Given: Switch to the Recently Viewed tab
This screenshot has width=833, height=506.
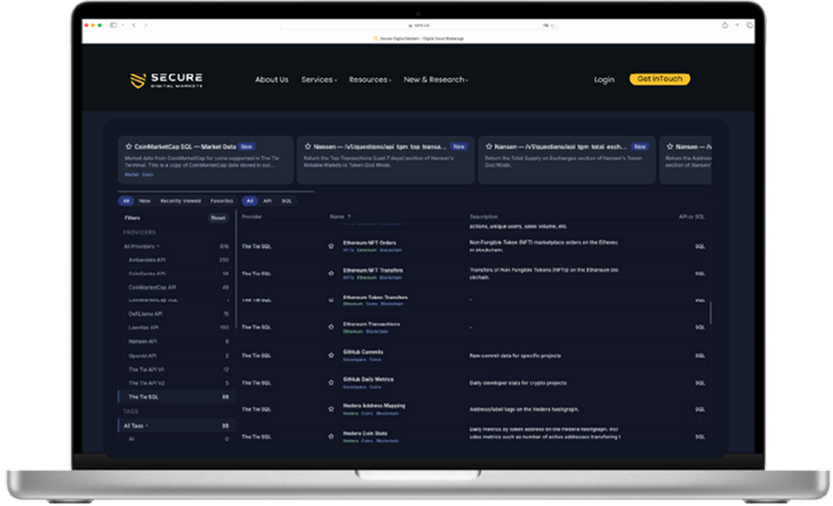Looking at the screenshot, I should (181, 201).
